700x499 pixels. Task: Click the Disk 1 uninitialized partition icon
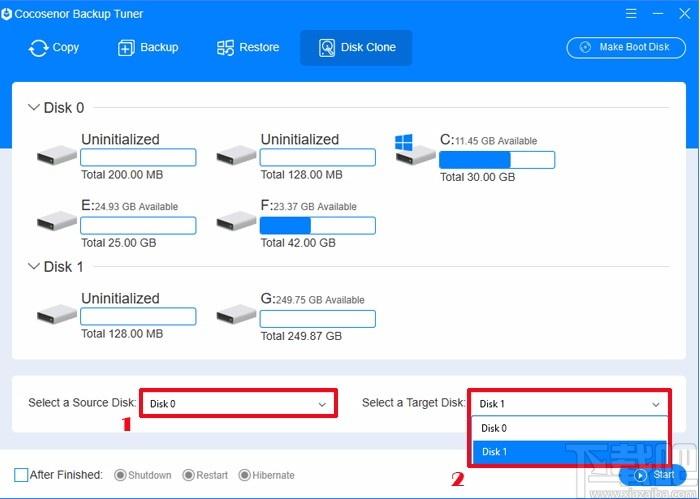click(57, 314)
